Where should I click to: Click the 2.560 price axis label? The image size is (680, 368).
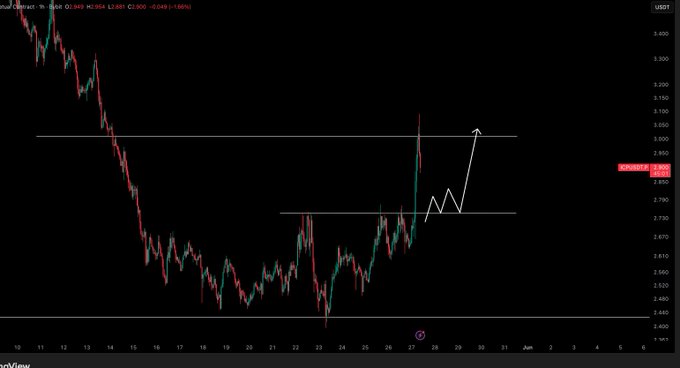click(660, 273)
